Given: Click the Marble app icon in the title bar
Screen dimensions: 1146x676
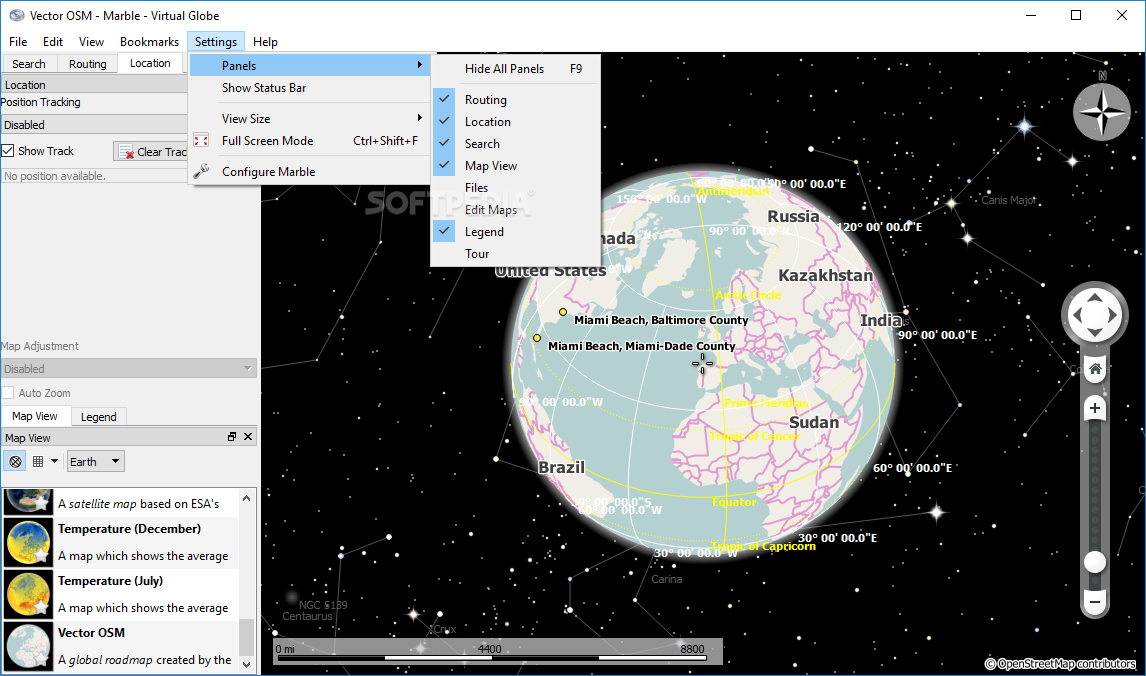Looking at the screenshot, I should pyautogui.click(x=16, y=15).
